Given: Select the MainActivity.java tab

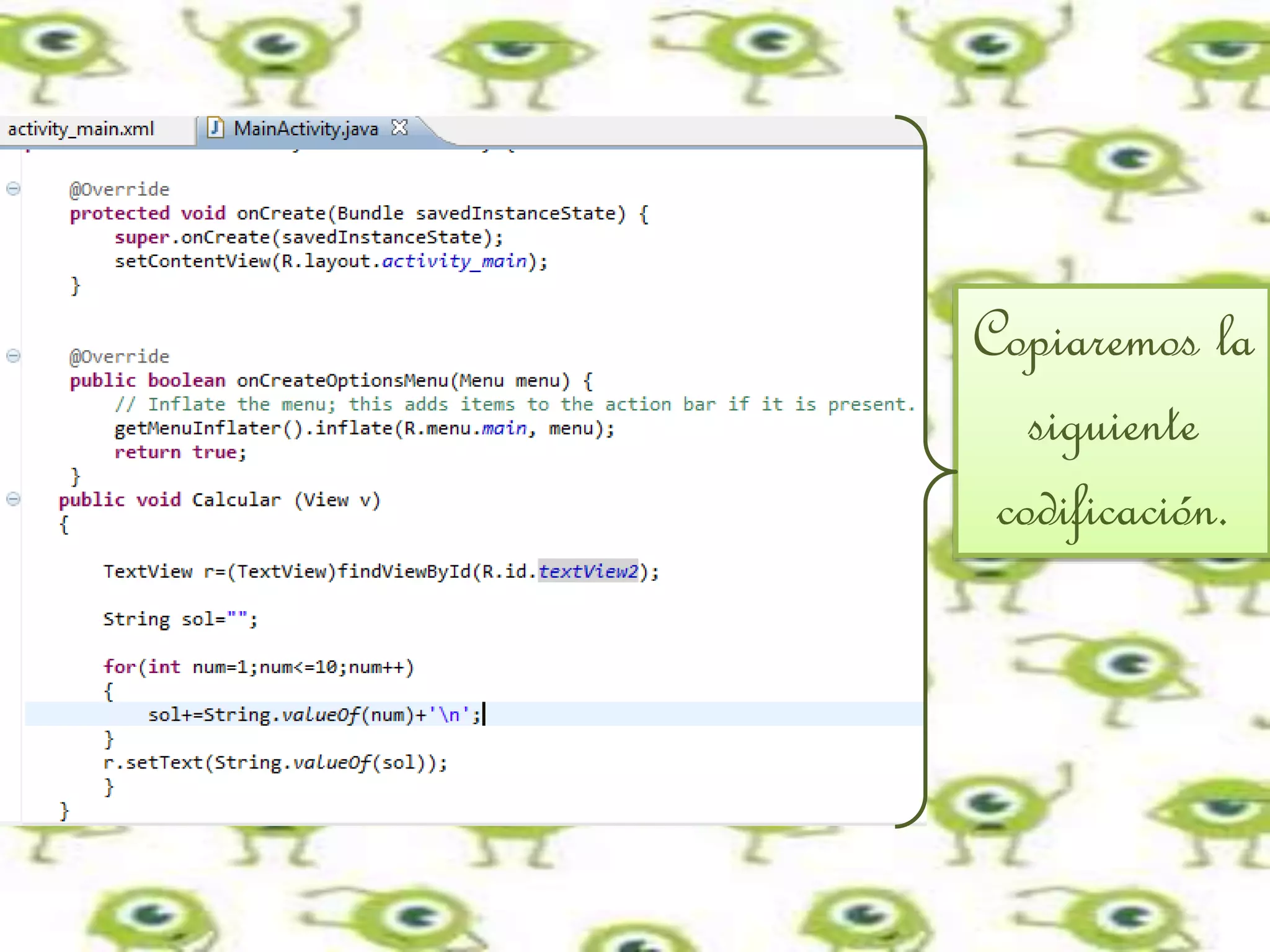Looking at the screenshot, I should (306, 129).
